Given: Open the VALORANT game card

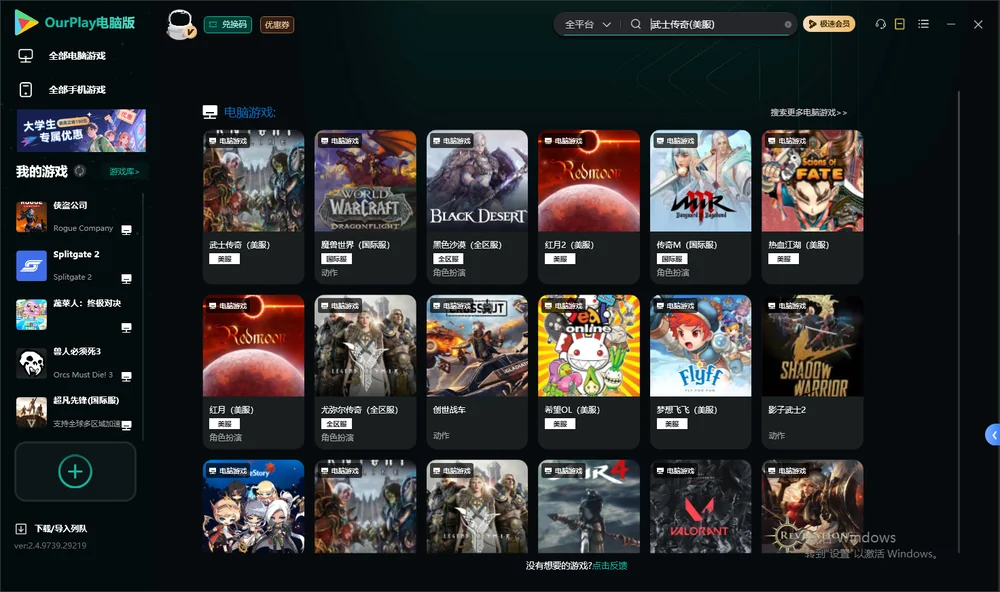Looking at the screenshot, I should pos(701,507).
